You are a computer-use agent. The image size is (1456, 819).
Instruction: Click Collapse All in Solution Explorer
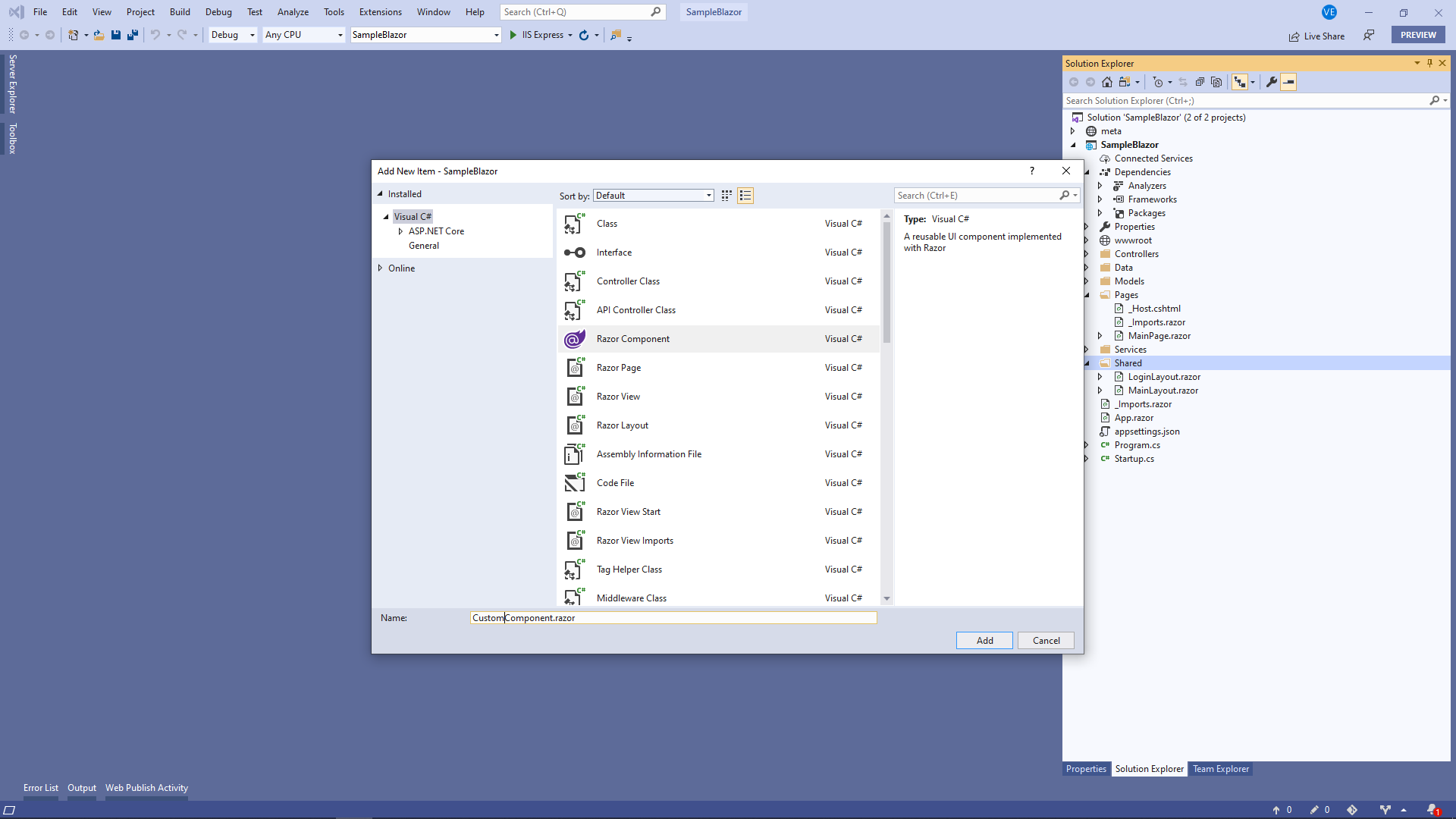[1200, 82]
